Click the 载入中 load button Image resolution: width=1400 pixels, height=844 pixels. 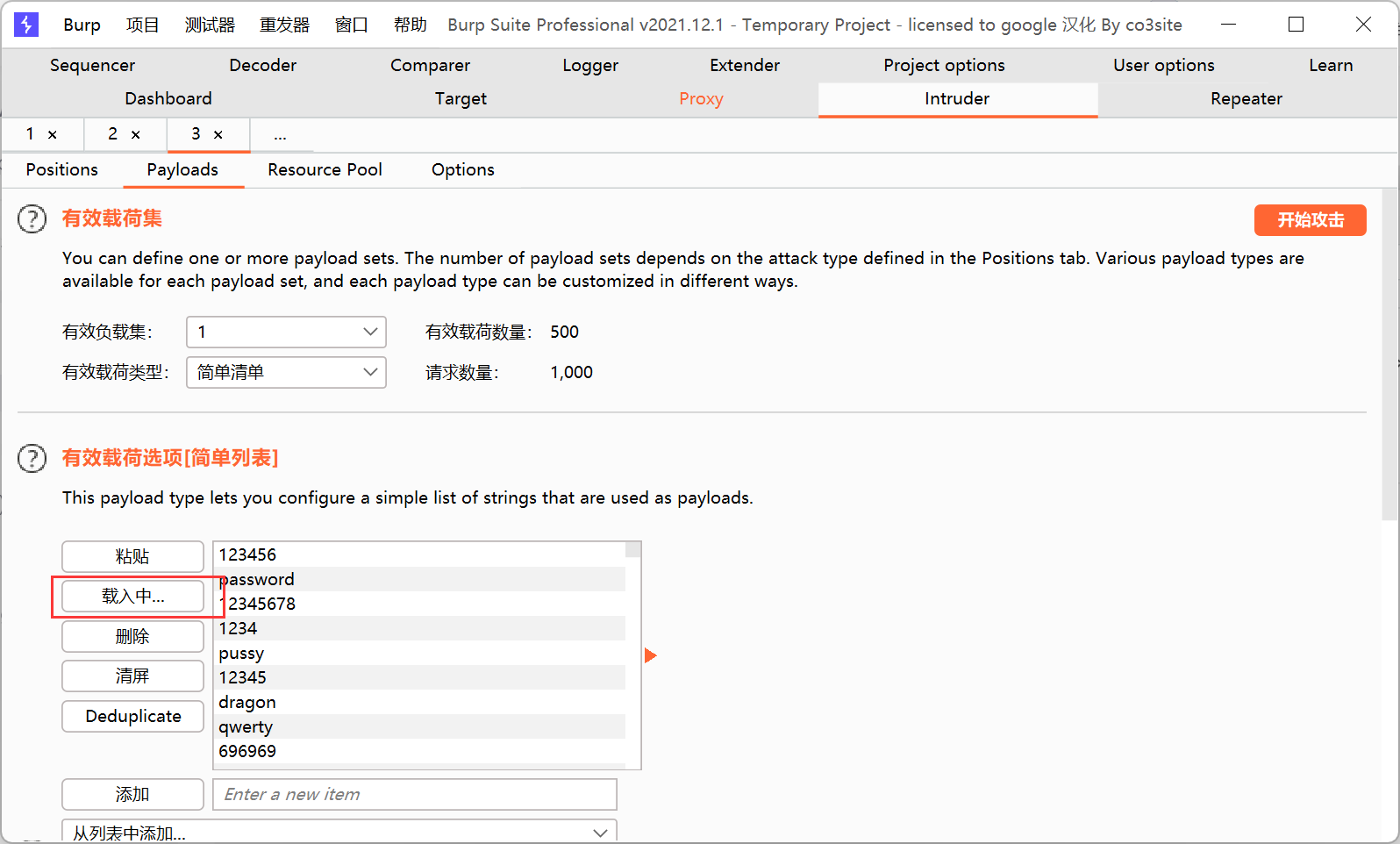[x=132, y=597]
